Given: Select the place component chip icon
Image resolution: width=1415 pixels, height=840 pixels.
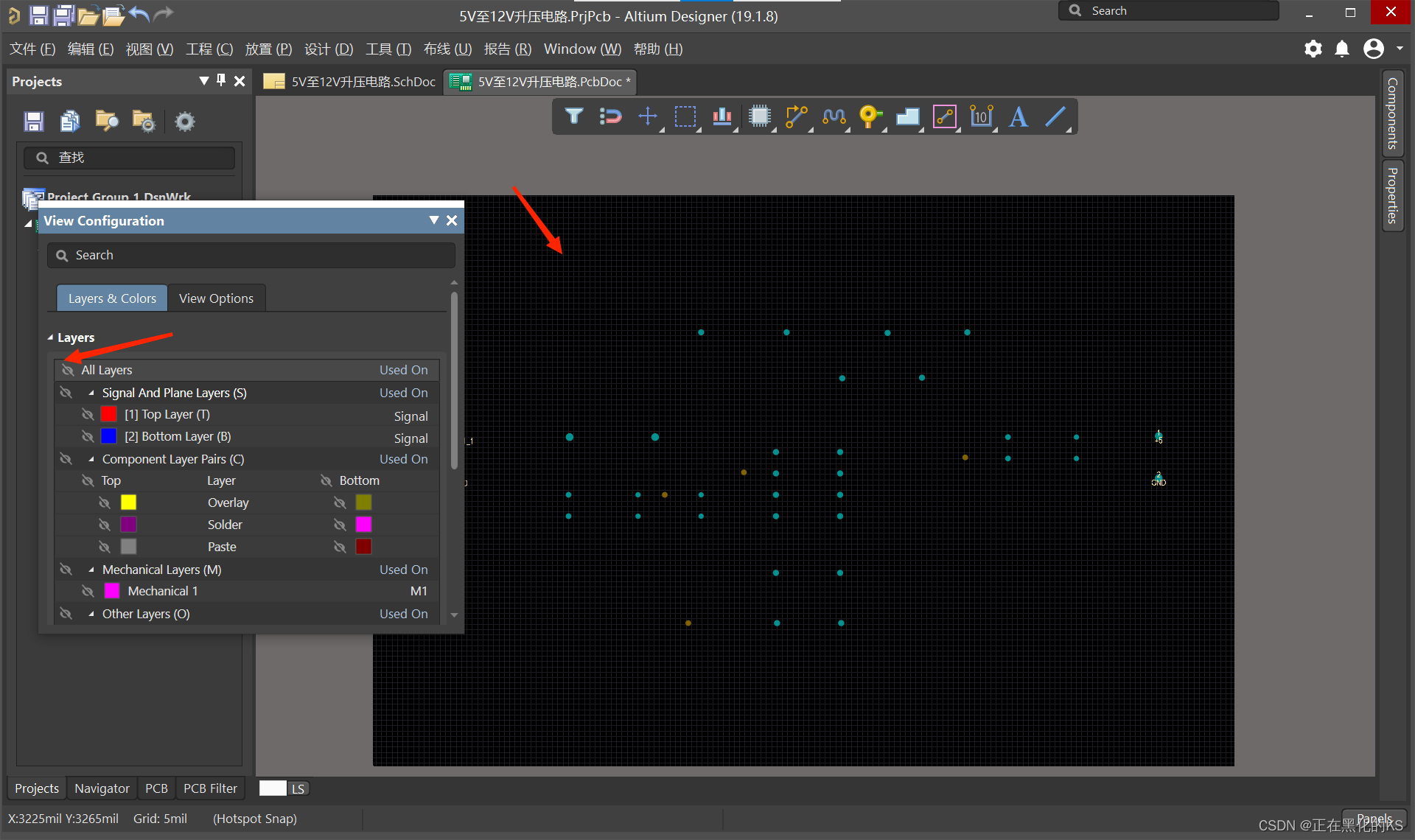Looking at the screenshot, I should tap(759, 116).
